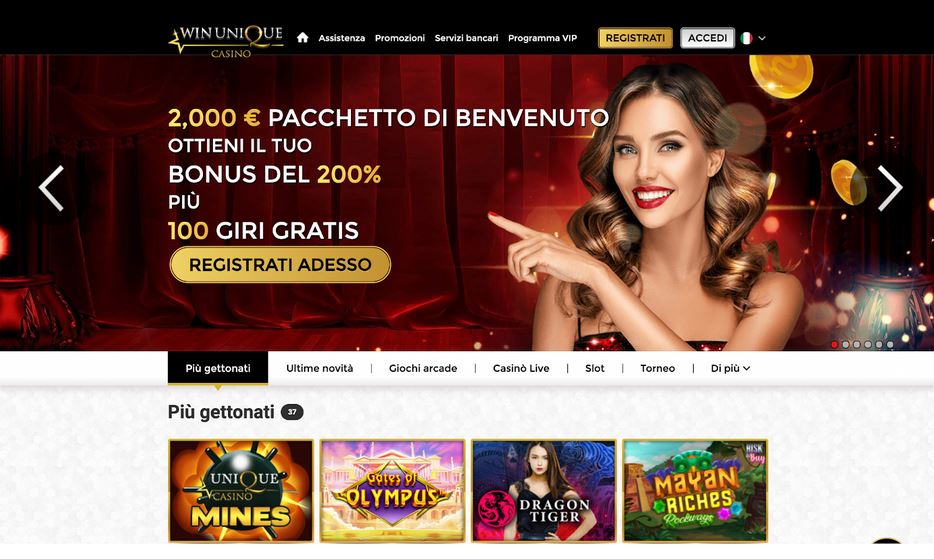Click the Win Unique Casino logo

click(x=226, y=41)
